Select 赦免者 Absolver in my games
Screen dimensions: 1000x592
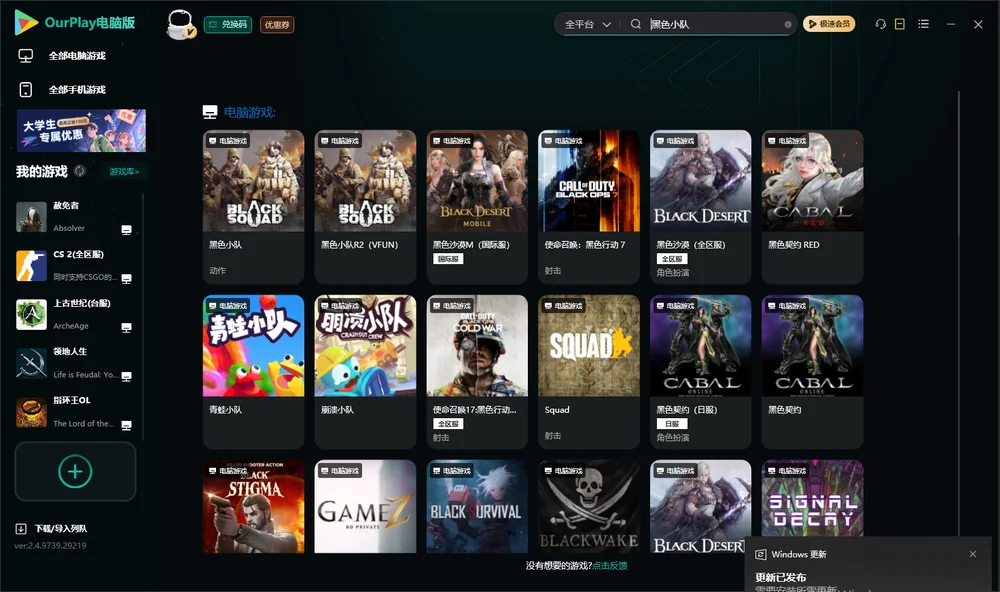click(x=75, y=217)
